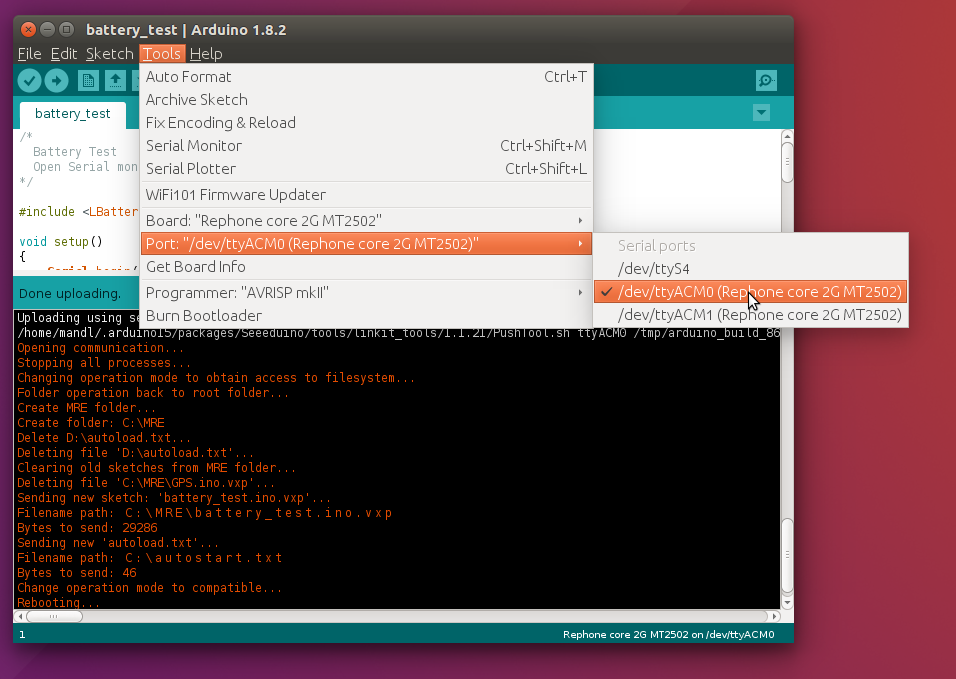Click console line 'Bytes to send: 29286'
956x679 pixels.
click(x=87, y=528)
